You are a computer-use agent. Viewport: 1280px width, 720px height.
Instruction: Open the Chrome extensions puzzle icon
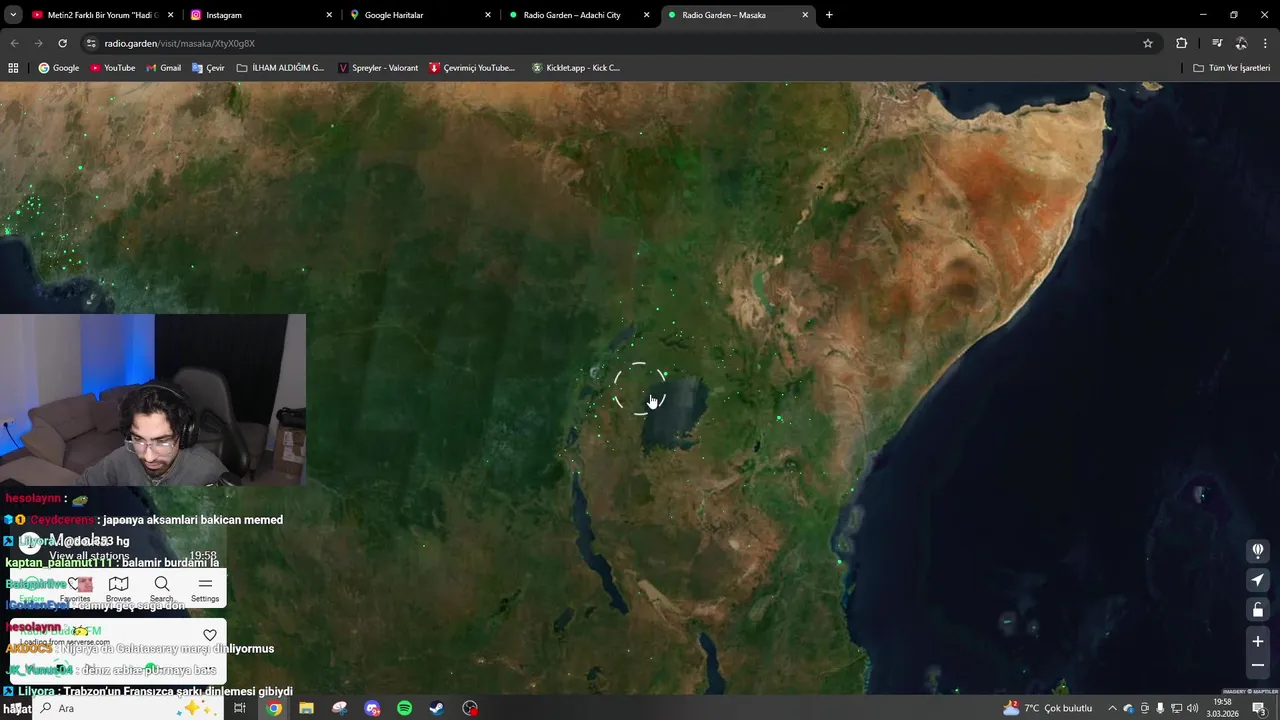coord(1181,43)
